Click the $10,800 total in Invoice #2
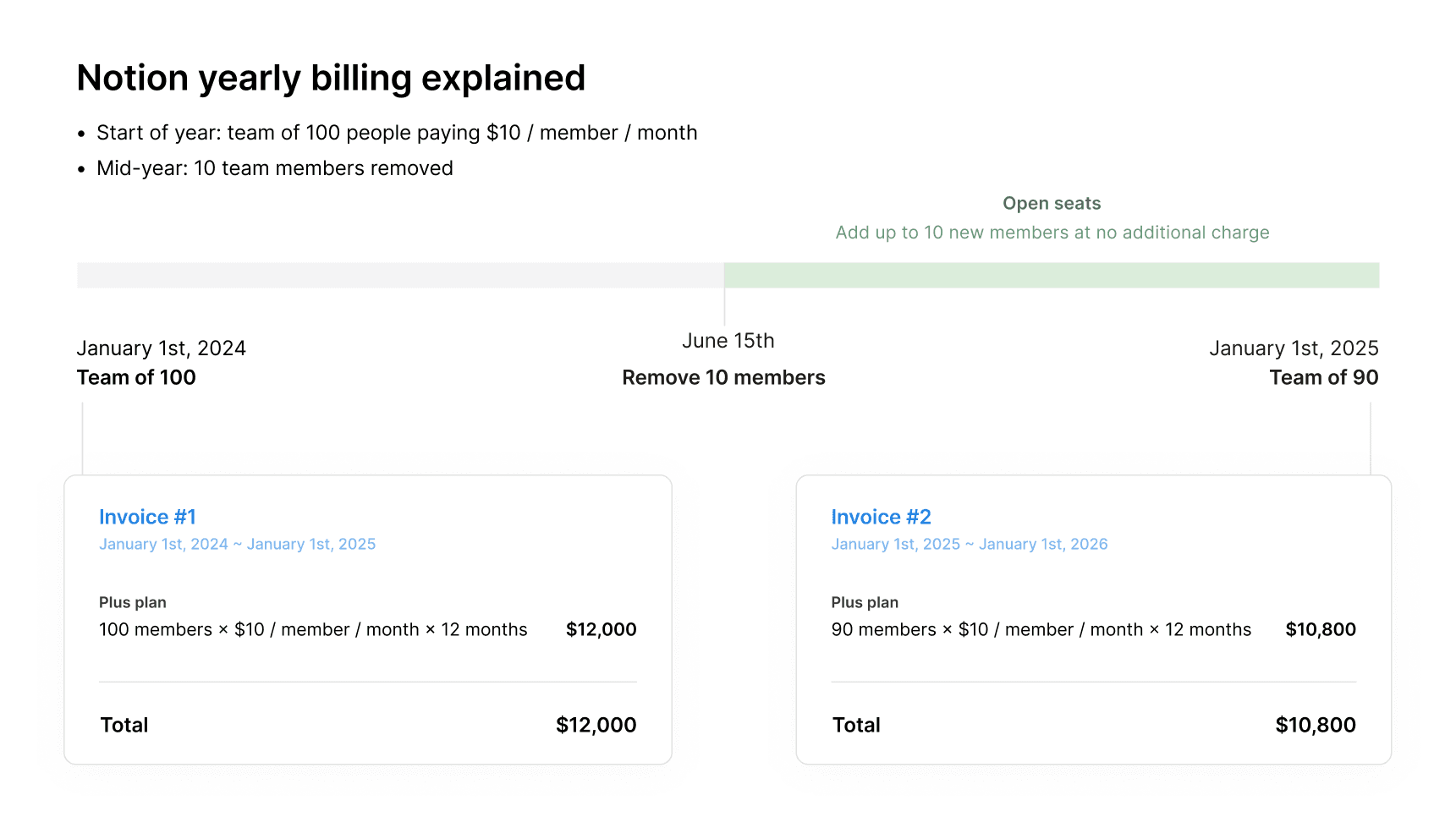The width and height of the screenshot is (1456, 839). pos(1316,724)
